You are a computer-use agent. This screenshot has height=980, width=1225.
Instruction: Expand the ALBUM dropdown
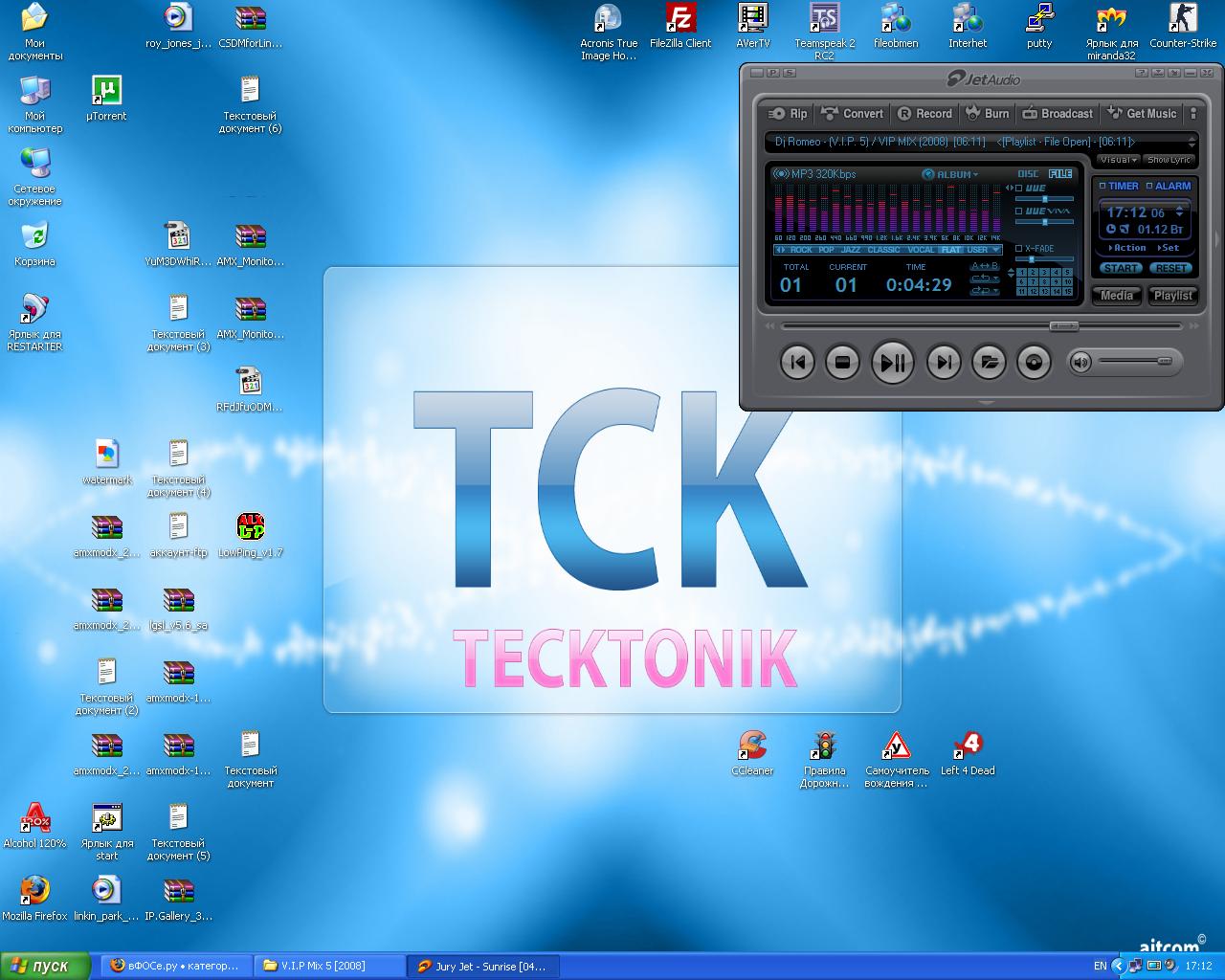coord(950,174)
